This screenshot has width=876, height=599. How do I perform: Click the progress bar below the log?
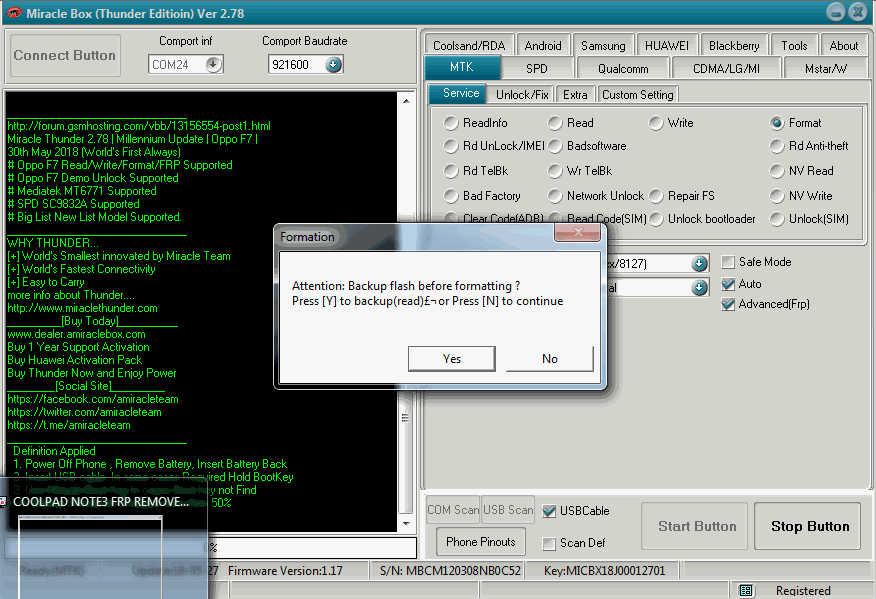[211, 548]
